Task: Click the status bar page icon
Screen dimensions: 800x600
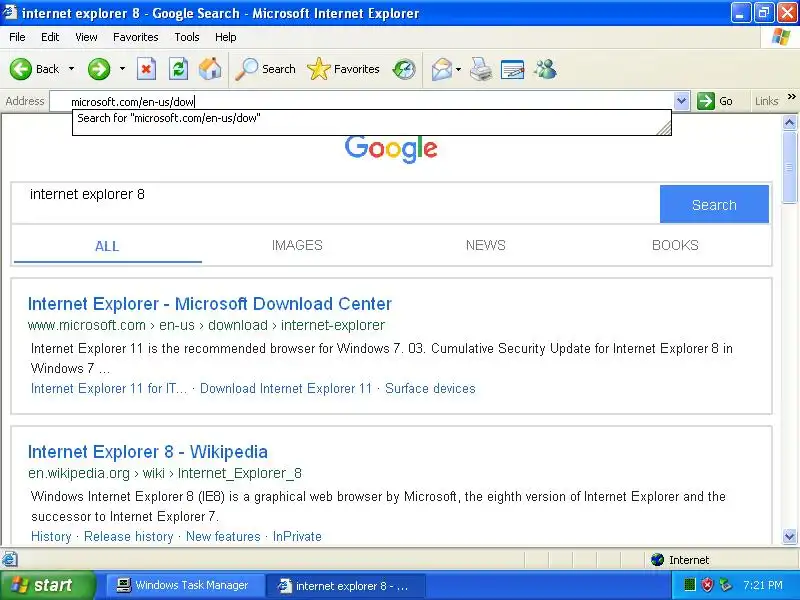Action: (10, 559)
